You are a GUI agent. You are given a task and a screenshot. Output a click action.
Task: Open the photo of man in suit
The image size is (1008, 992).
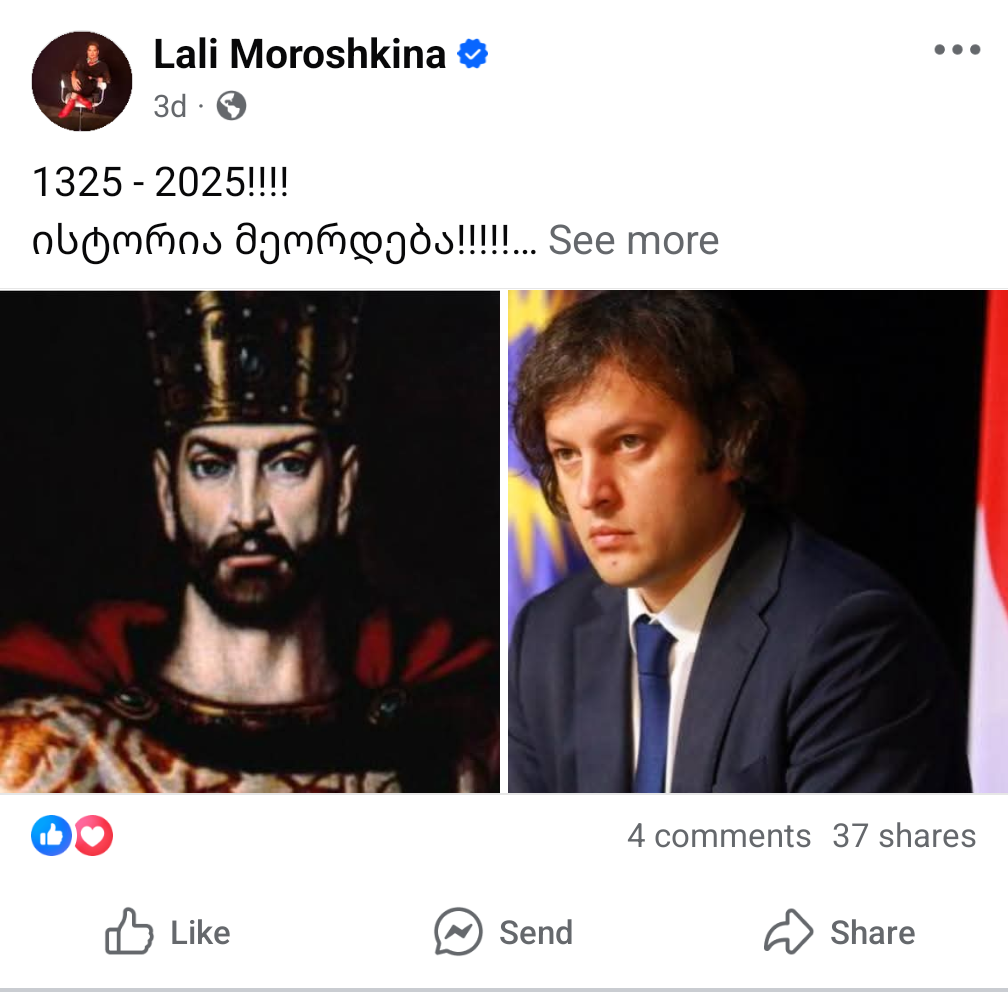pyautogui.click(x=757, y=541)
